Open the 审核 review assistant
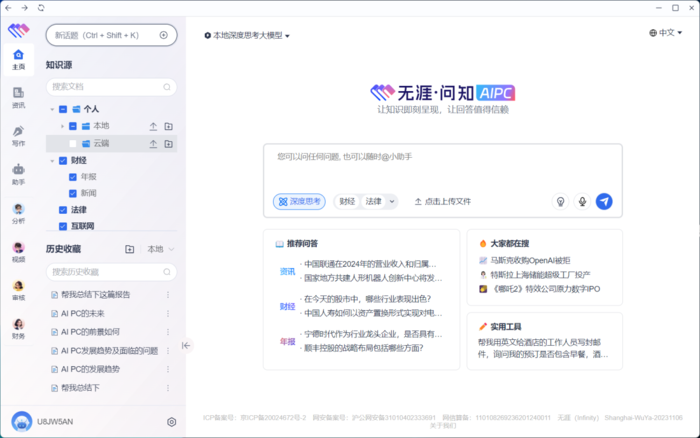Image resolution: width=700 pixels, height=438 pixels. coord(18,290)
